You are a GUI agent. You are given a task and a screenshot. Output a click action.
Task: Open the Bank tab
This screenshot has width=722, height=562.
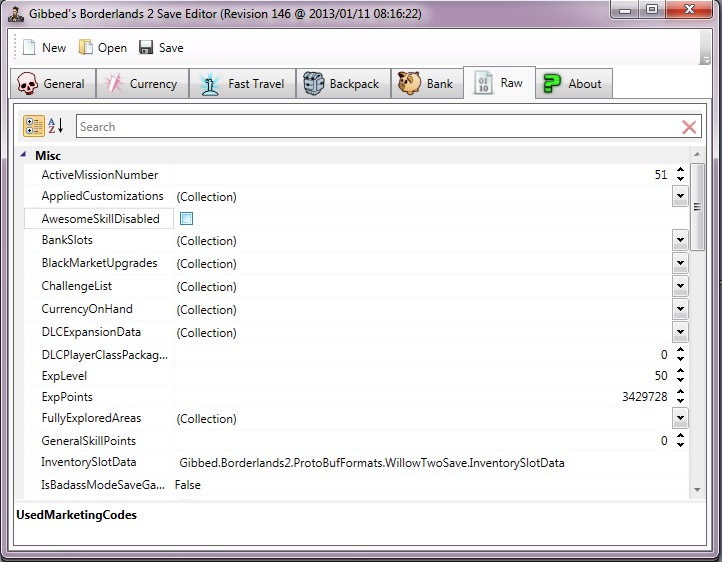[x=427, y=83]
